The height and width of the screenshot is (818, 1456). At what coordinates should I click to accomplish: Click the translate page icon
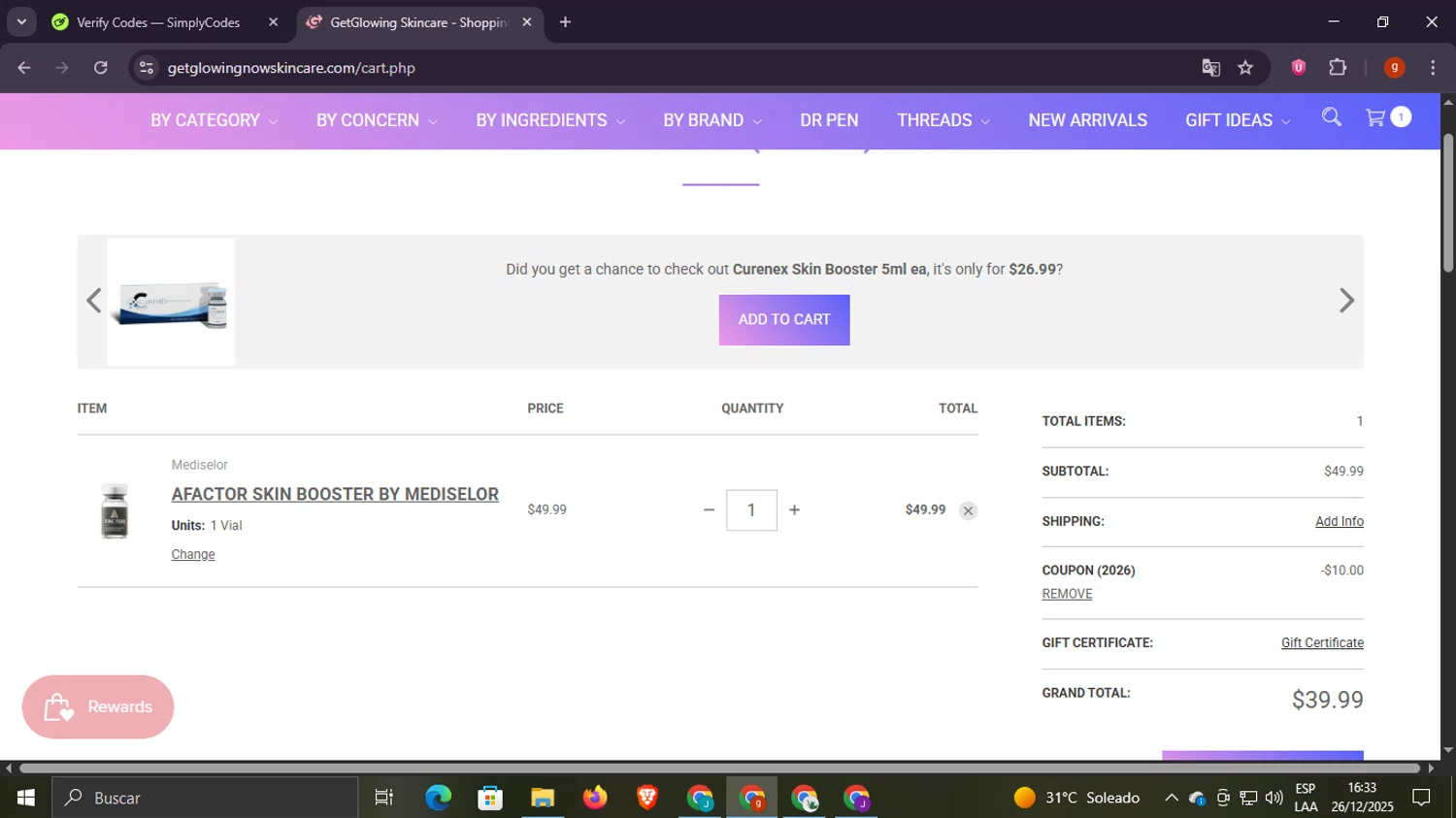(x=1210, y=68)
